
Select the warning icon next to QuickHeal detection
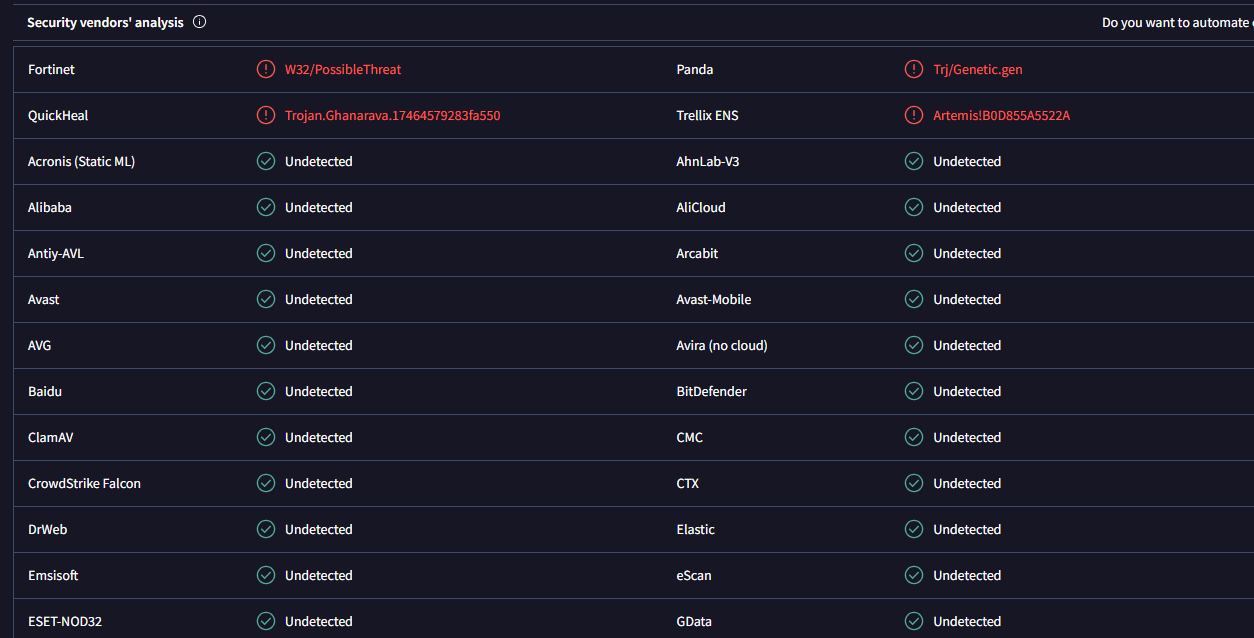point(266,115)
